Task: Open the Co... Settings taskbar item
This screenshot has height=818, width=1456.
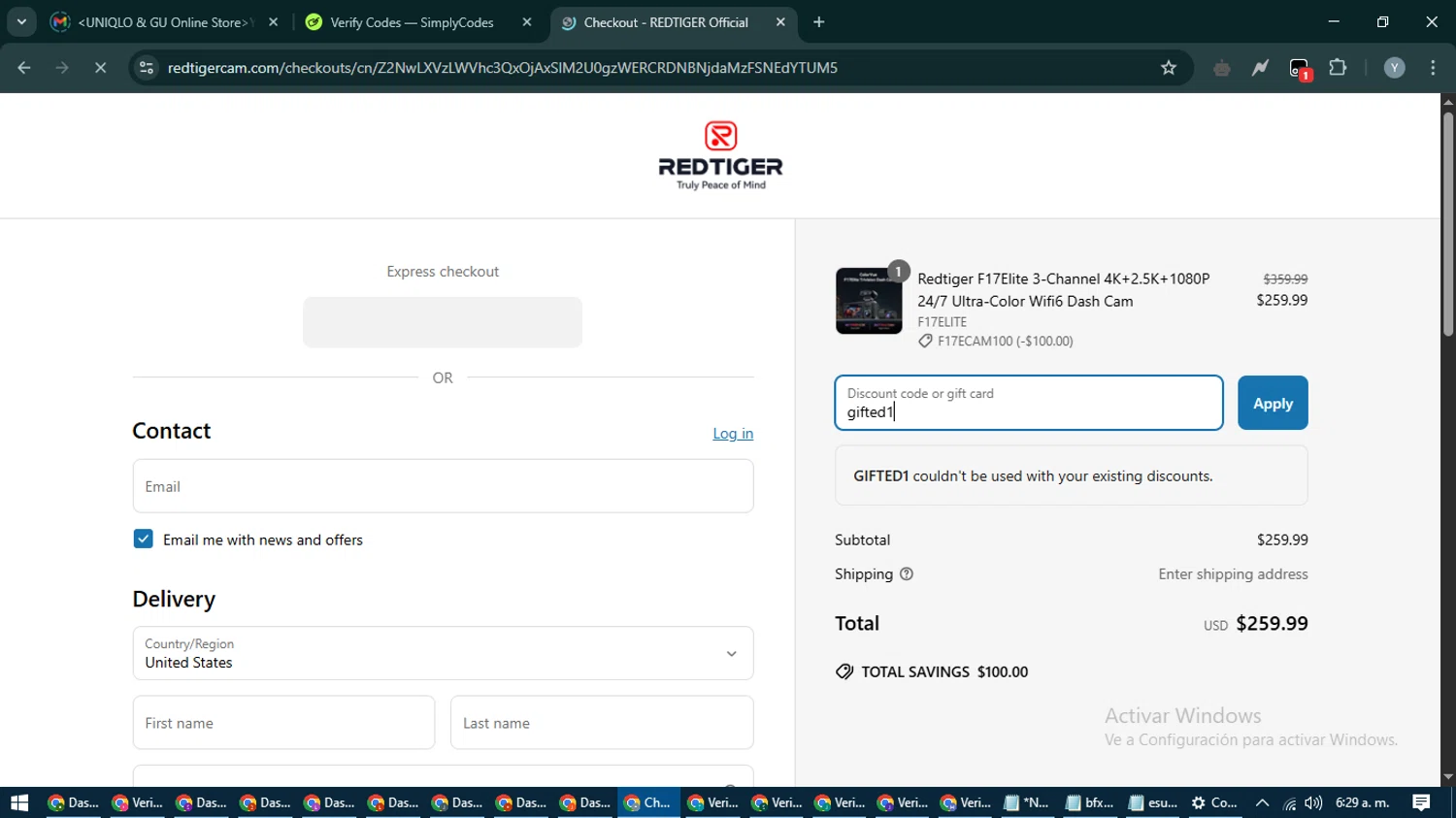Action: tap(1215, 802)
